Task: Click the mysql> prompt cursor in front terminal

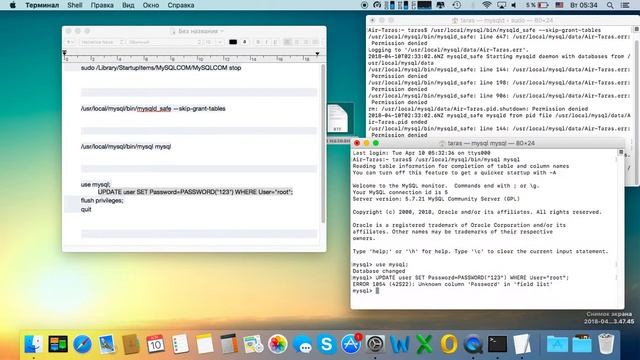Action: [x=377, y=291]
